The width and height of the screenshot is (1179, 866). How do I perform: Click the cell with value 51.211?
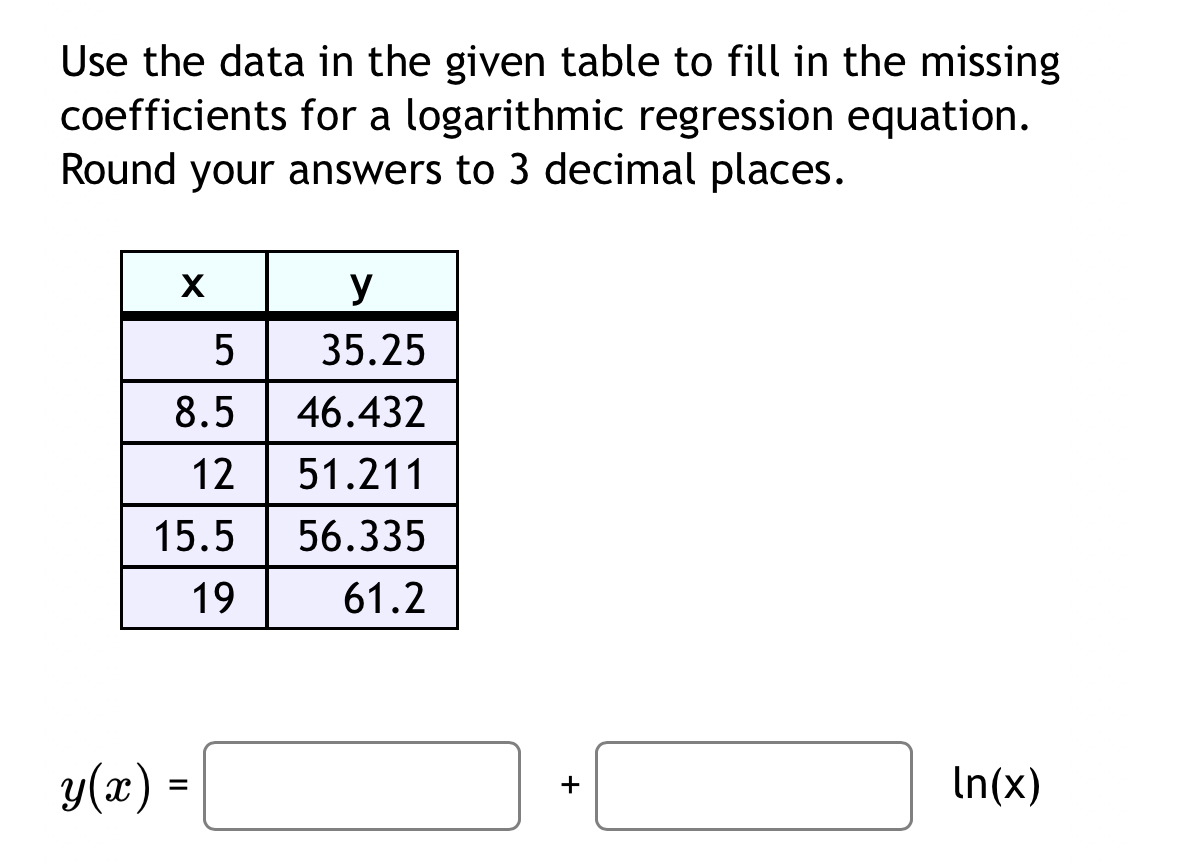point(361,474)
